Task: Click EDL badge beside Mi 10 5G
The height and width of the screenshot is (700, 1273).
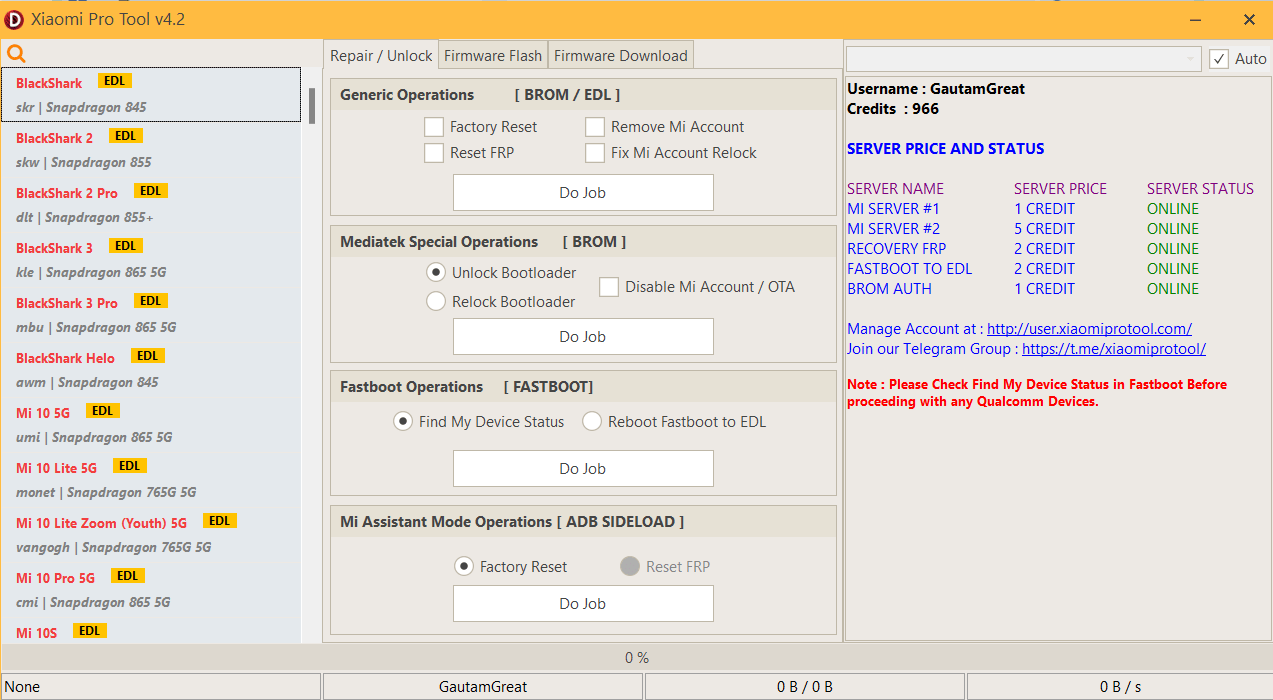Action: (x=103, y=411)
